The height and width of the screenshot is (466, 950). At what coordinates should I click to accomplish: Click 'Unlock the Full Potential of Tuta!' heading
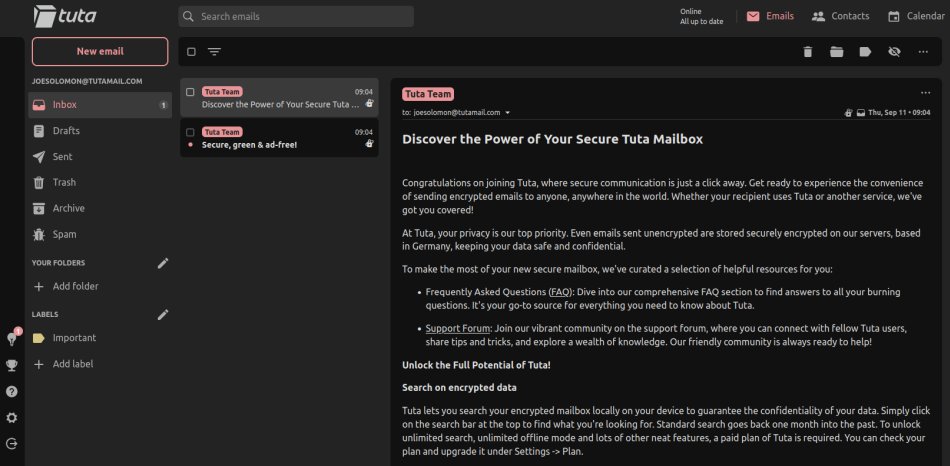pyautogui.click(x=476, y=365)
